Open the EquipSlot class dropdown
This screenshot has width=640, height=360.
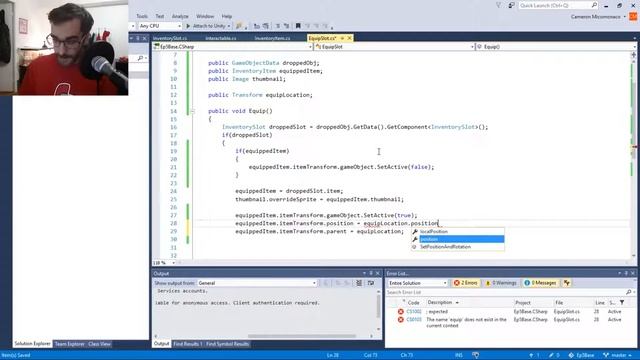click(394, 47)
